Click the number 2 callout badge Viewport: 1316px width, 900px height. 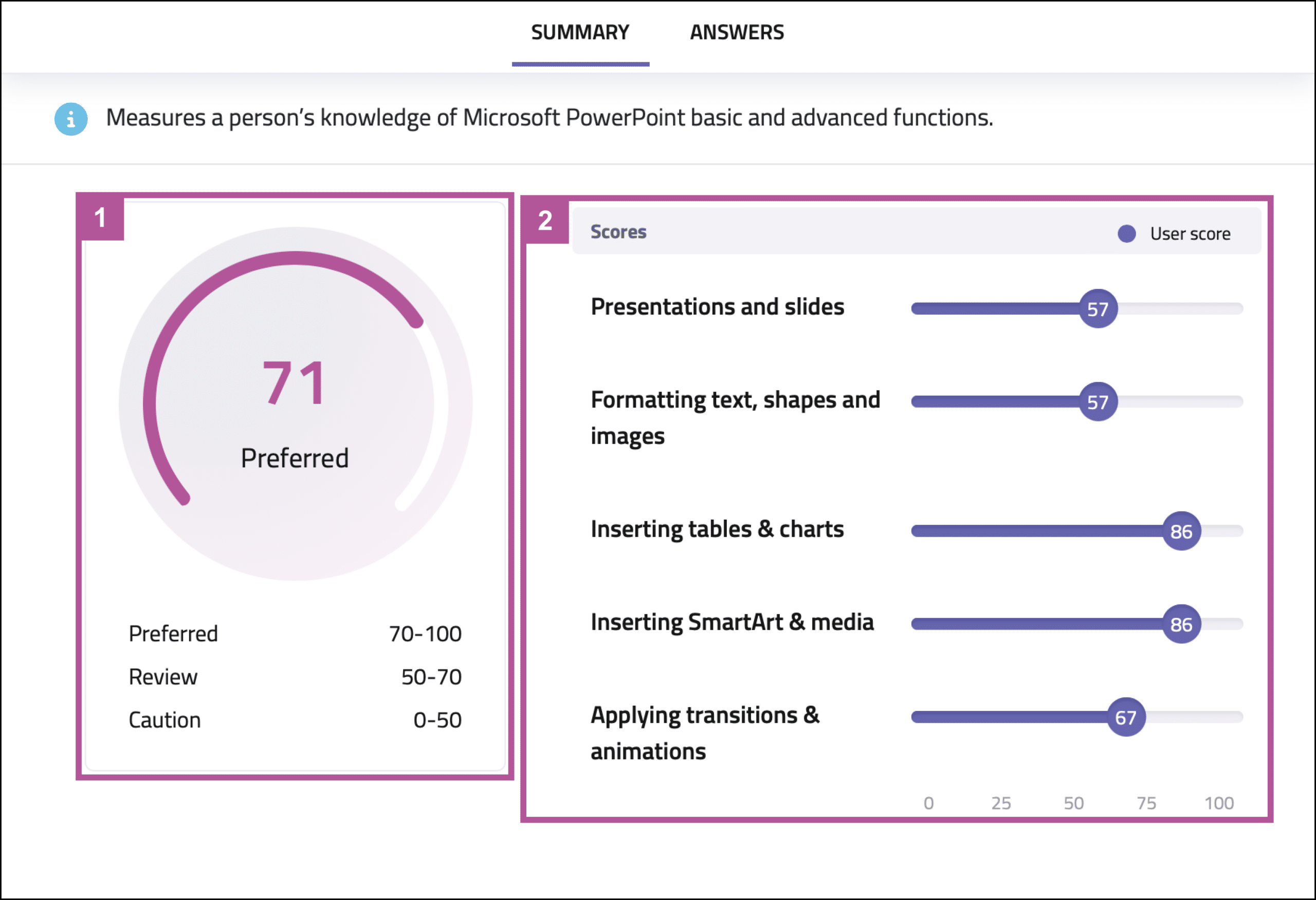545,220
